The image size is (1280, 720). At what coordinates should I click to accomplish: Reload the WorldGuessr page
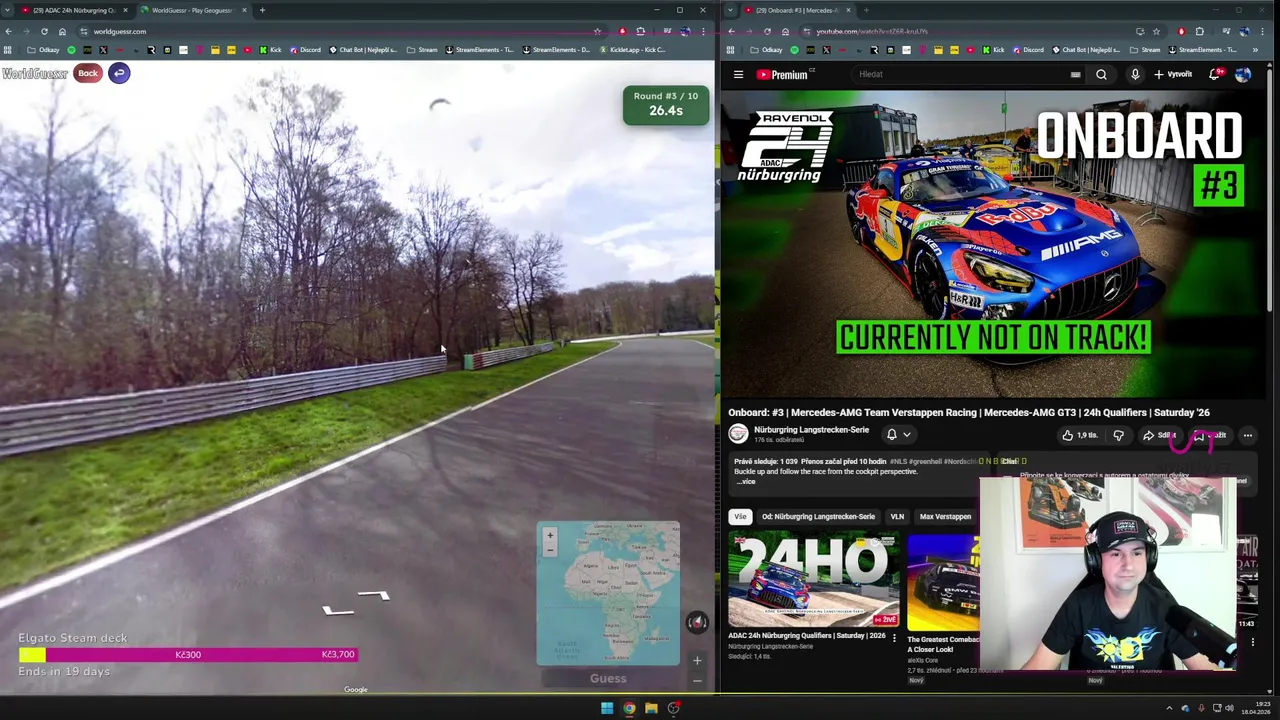44,31
